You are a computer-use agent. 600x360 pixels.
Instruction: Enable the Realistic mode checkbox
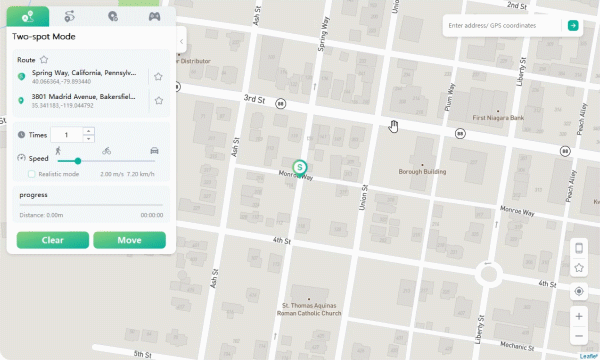click(x=31, y=174)
